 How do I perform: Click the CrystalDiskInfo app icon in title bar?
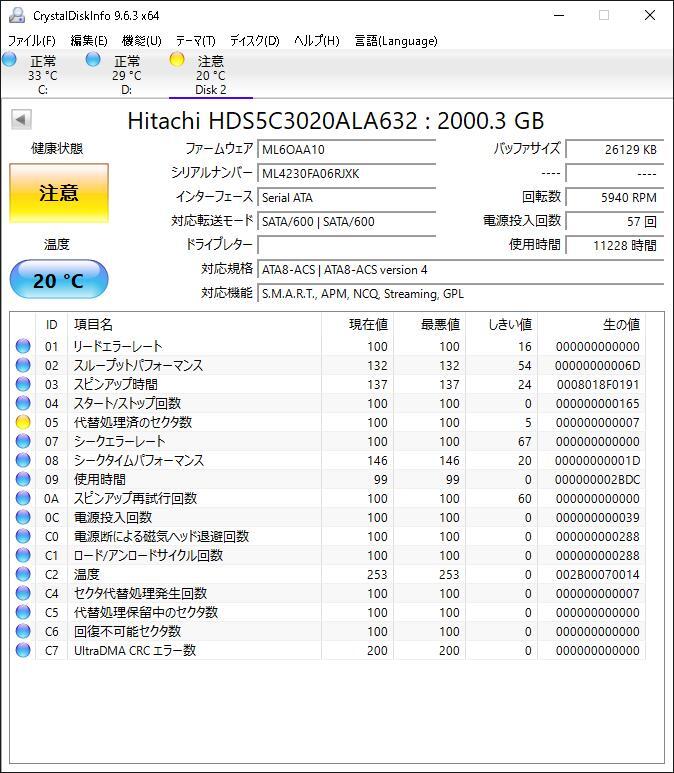tap(17, 15)
